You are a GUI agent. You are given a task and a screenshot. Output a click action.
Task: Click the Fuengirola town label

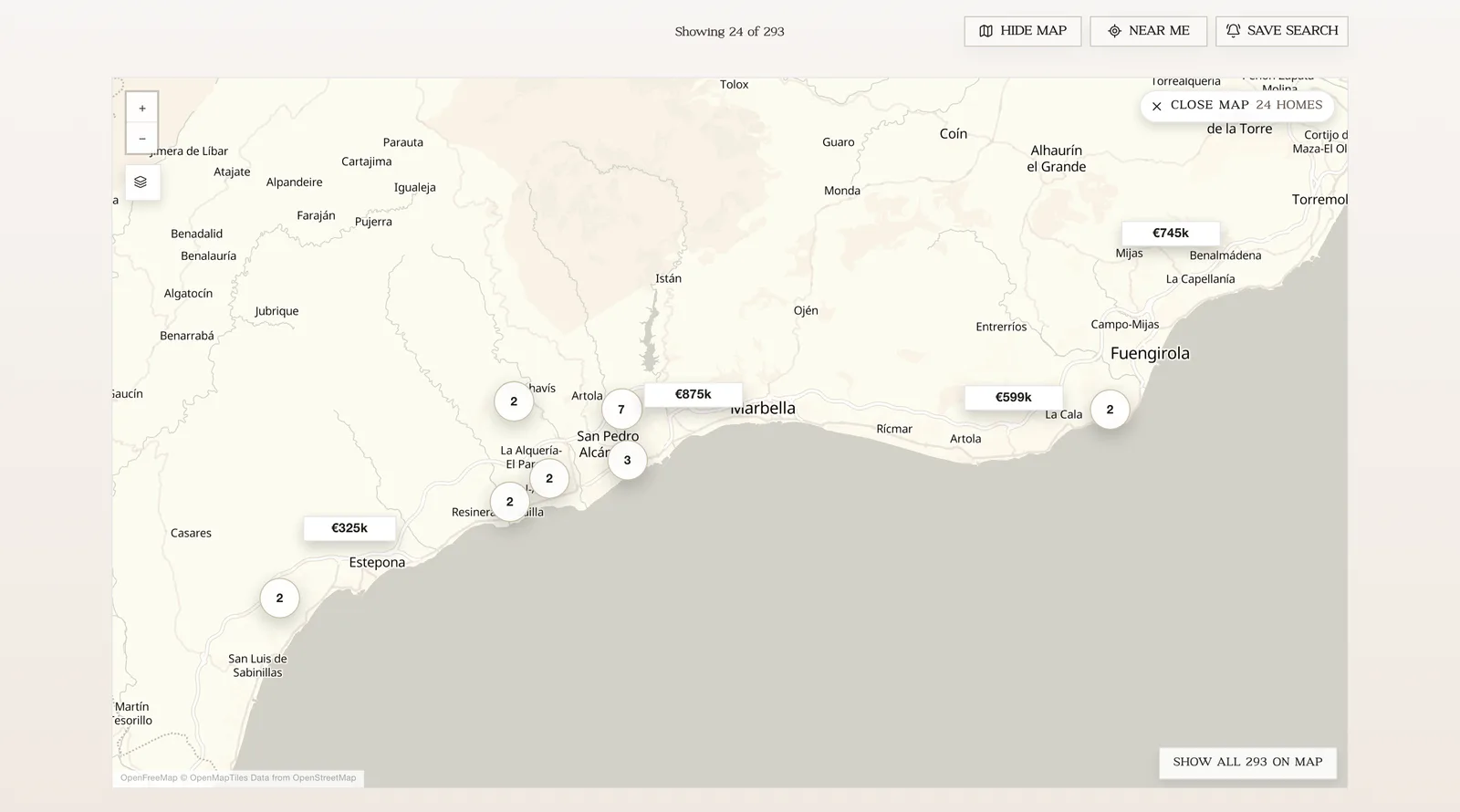tap(1150, 354)
